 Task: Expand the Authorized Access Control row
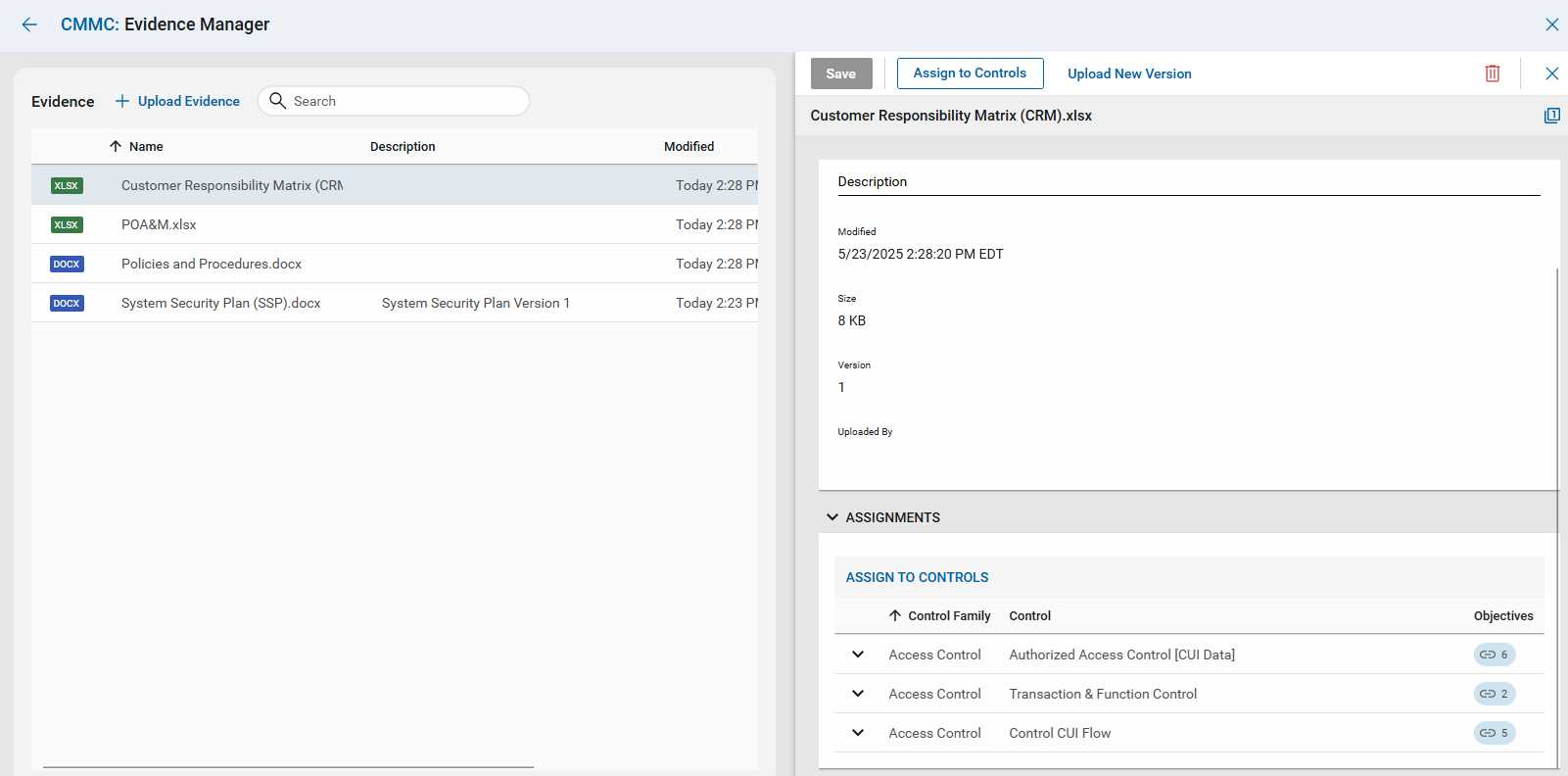point(858,655)
